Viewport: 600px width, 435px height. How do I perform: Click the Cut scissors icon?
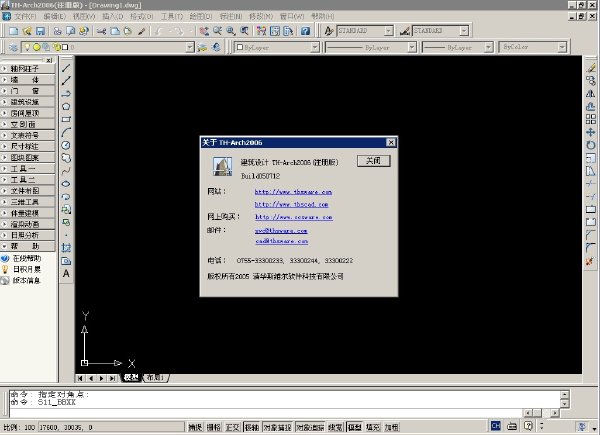pos(101,31)
